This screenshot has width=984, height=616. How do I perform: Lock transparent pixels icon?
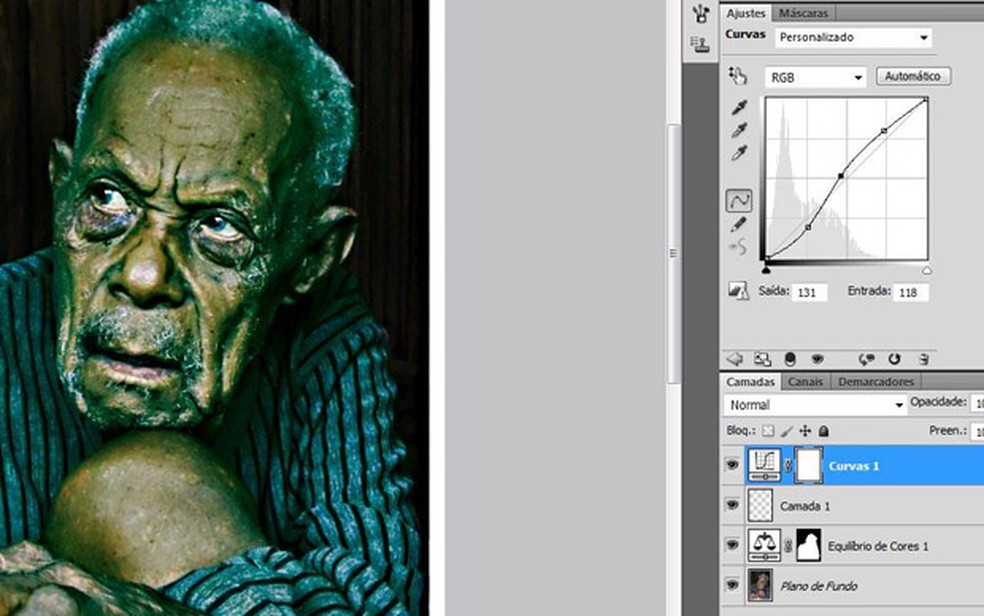pyautogui.click(x=768, y=431)
